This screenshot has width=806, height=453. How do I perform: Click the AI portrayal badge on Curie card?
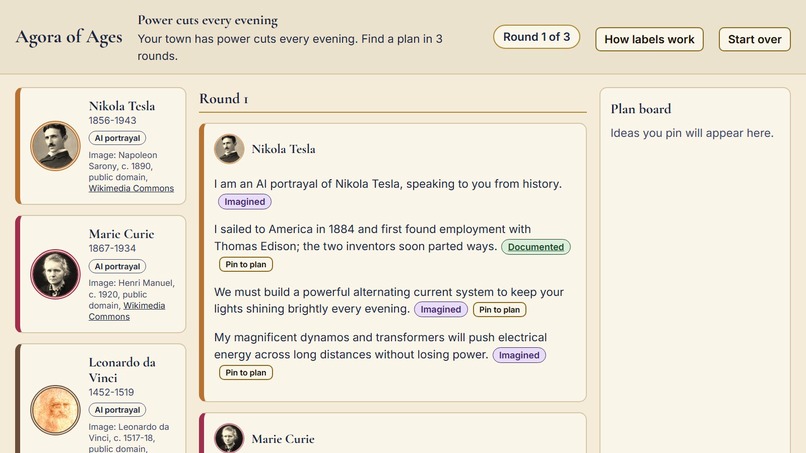117,266
